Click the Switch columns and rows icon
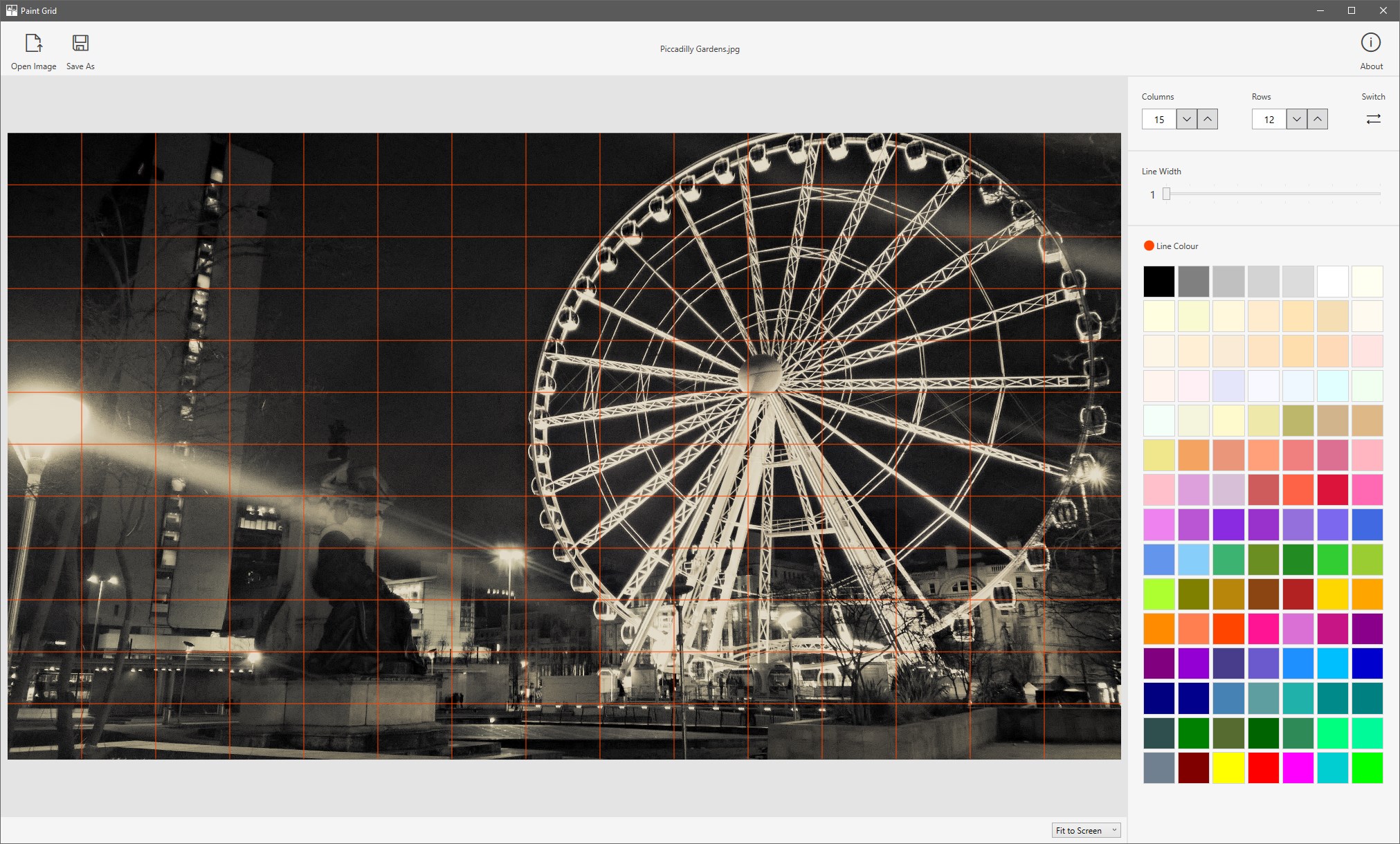1400x844 pixels. click(x=1373, y=119)
